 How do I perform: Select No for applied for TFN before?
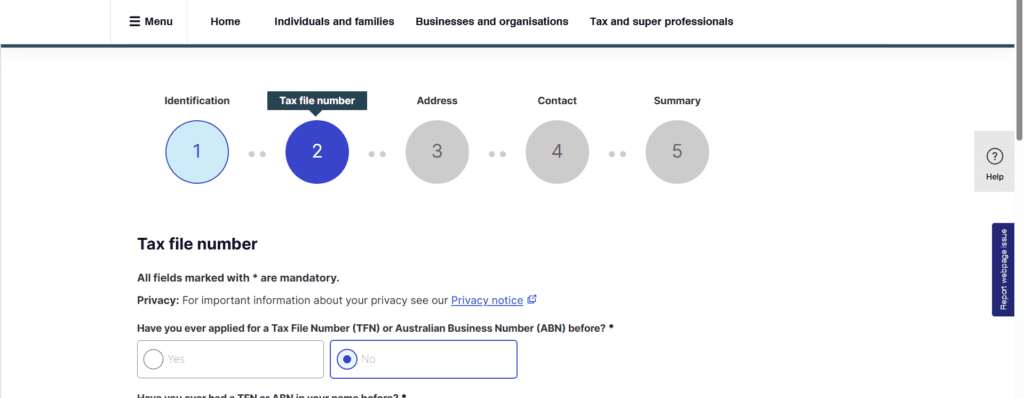(424, 359)
